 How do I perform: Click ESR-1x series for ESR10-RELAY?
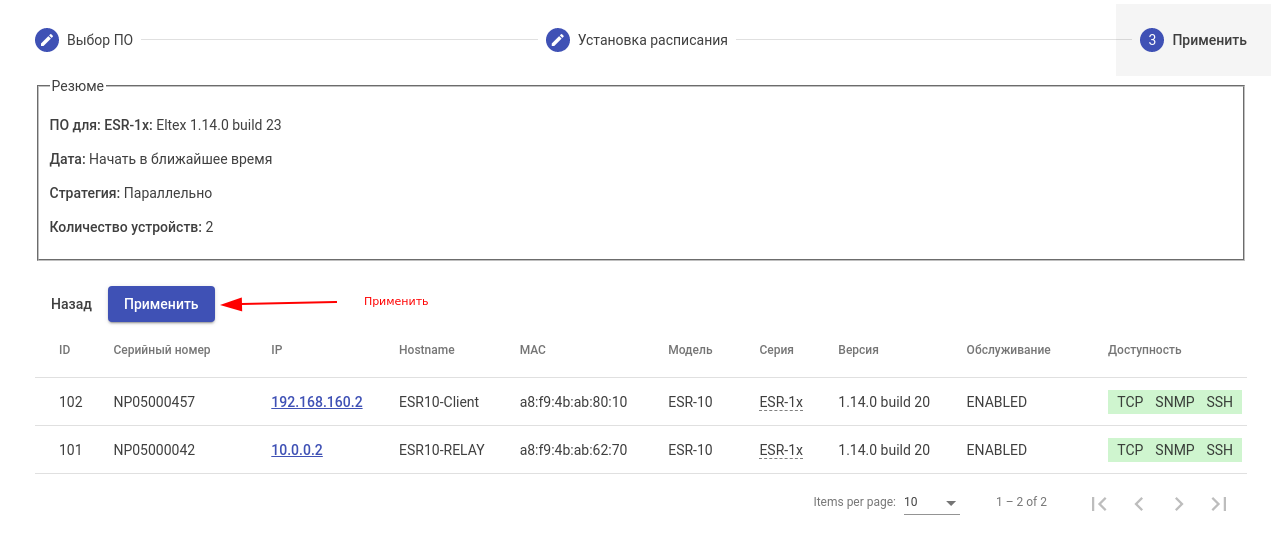(780, 450)
